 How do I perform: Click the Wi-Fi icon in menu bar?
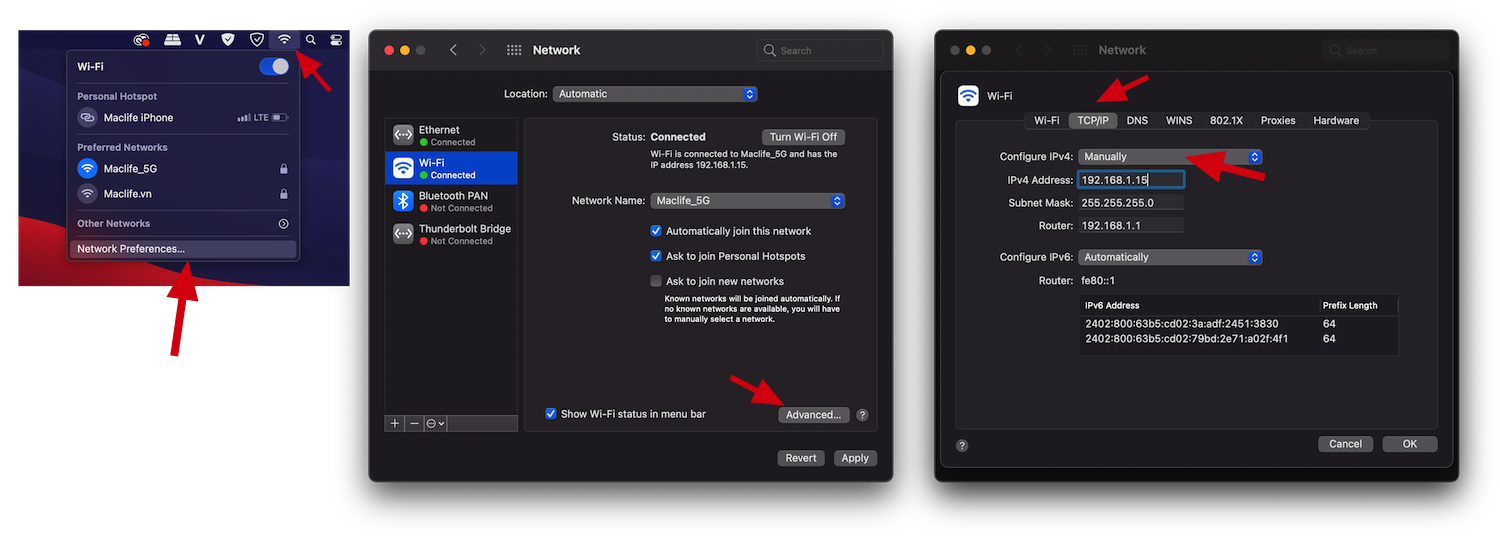pyautogui.click(x=284, y=40)
